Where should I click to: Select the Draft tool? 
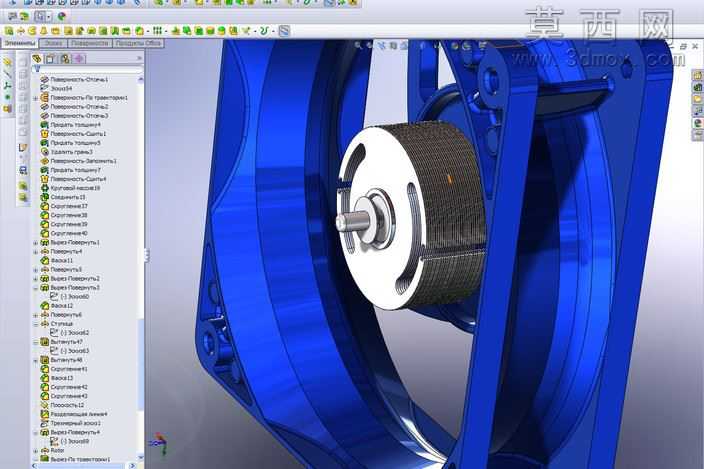187,31
